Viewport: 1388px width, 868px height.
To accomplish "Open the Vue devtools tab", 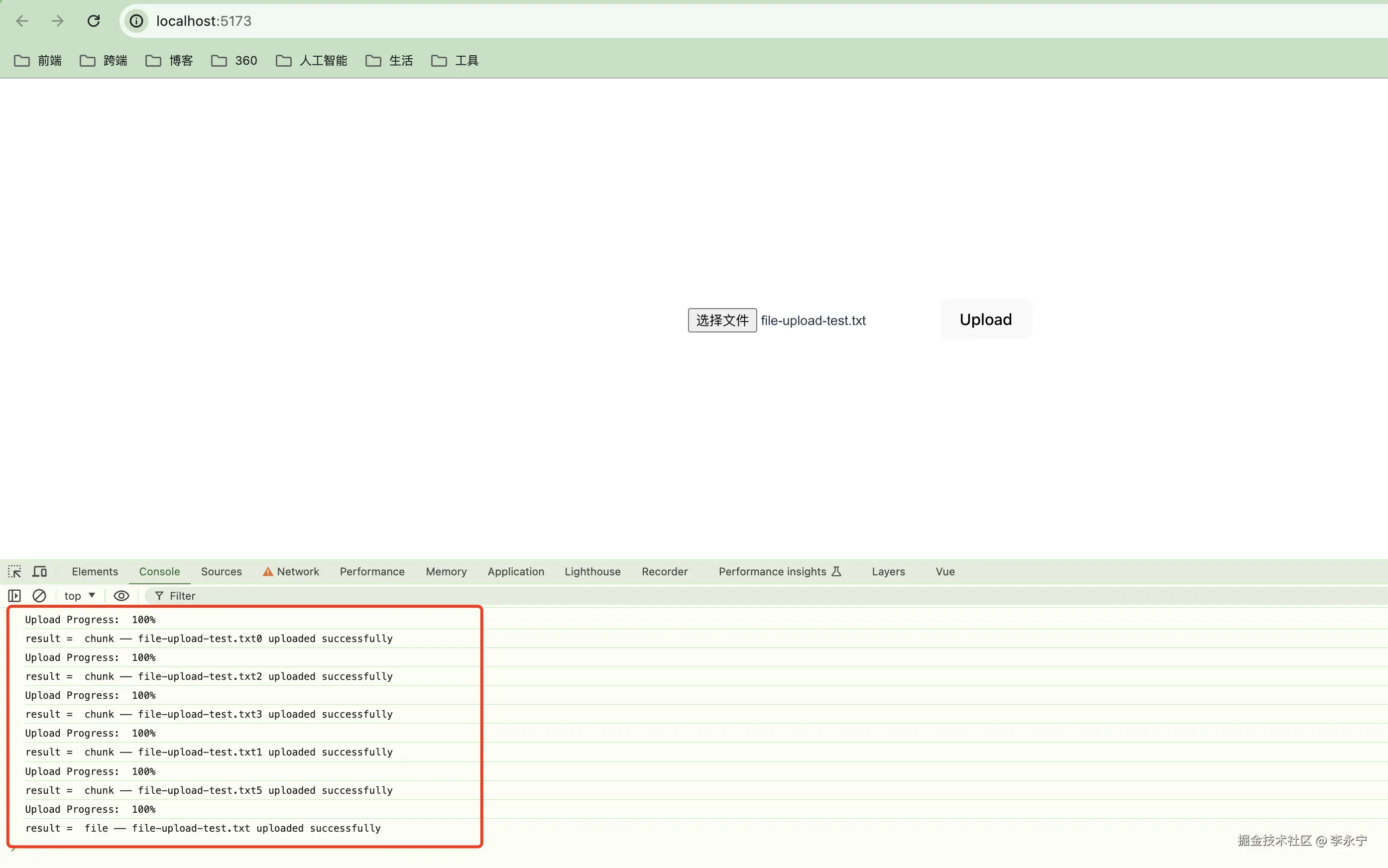I will 945,571.
